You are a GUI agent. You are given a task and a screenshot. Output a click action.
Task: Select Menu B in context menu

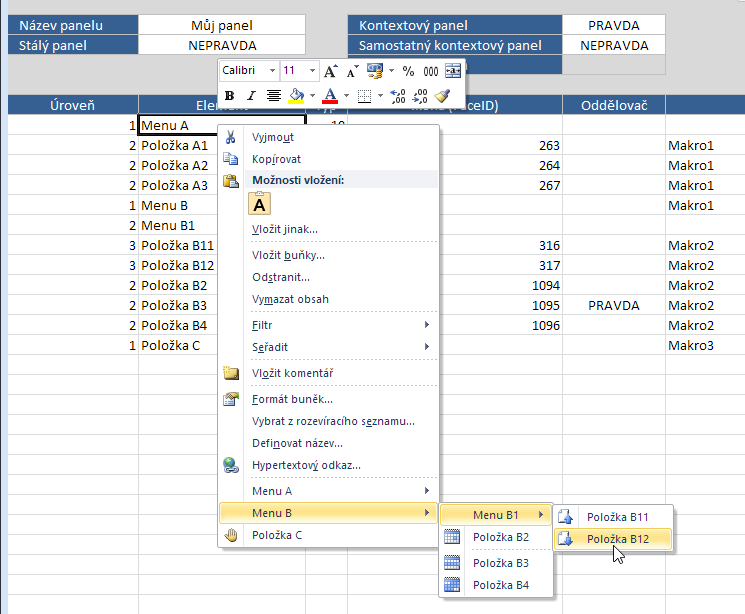[328, 513]
